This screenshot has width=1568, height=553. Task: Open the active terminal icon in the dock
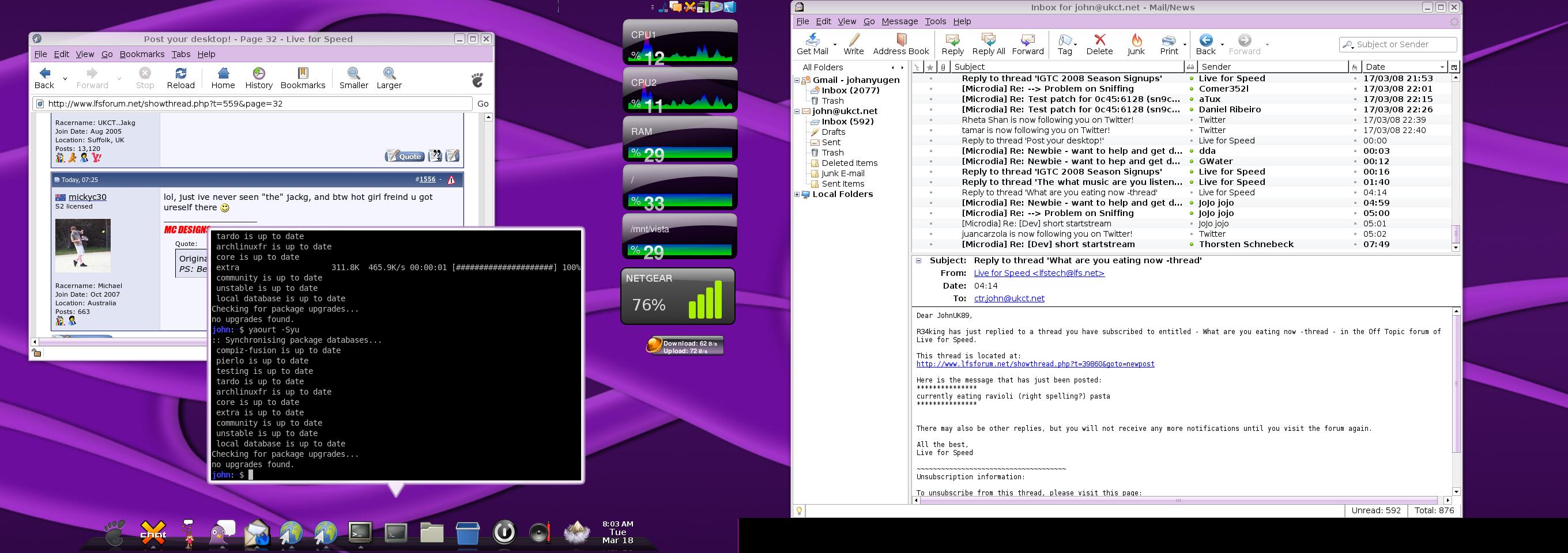tap(360, 532)
